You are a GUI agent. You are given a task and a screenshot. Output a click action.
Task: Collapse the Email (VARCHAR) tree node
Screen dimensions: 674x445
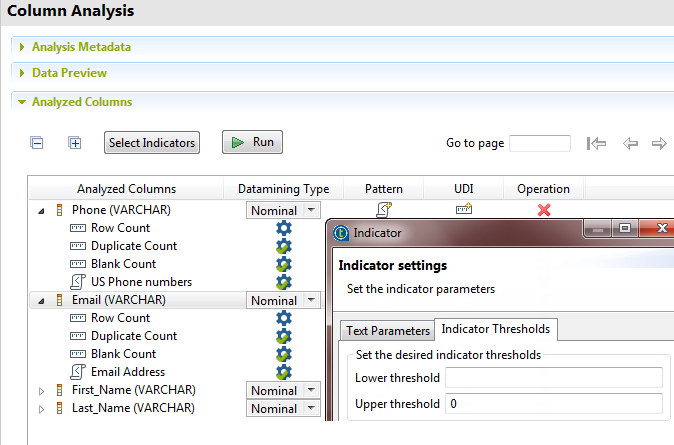[x=41, y=301]
